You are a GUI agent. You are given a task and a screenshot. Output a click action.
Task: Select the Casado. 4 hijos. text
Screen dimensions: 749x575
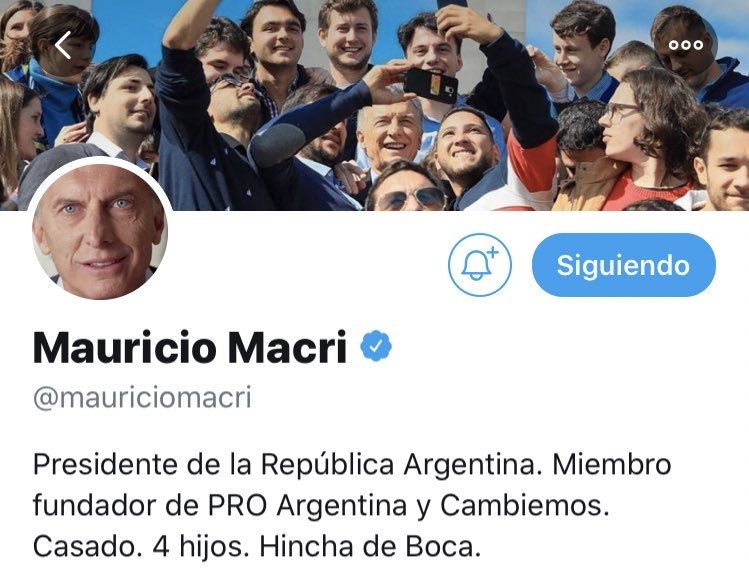point(141,547)
